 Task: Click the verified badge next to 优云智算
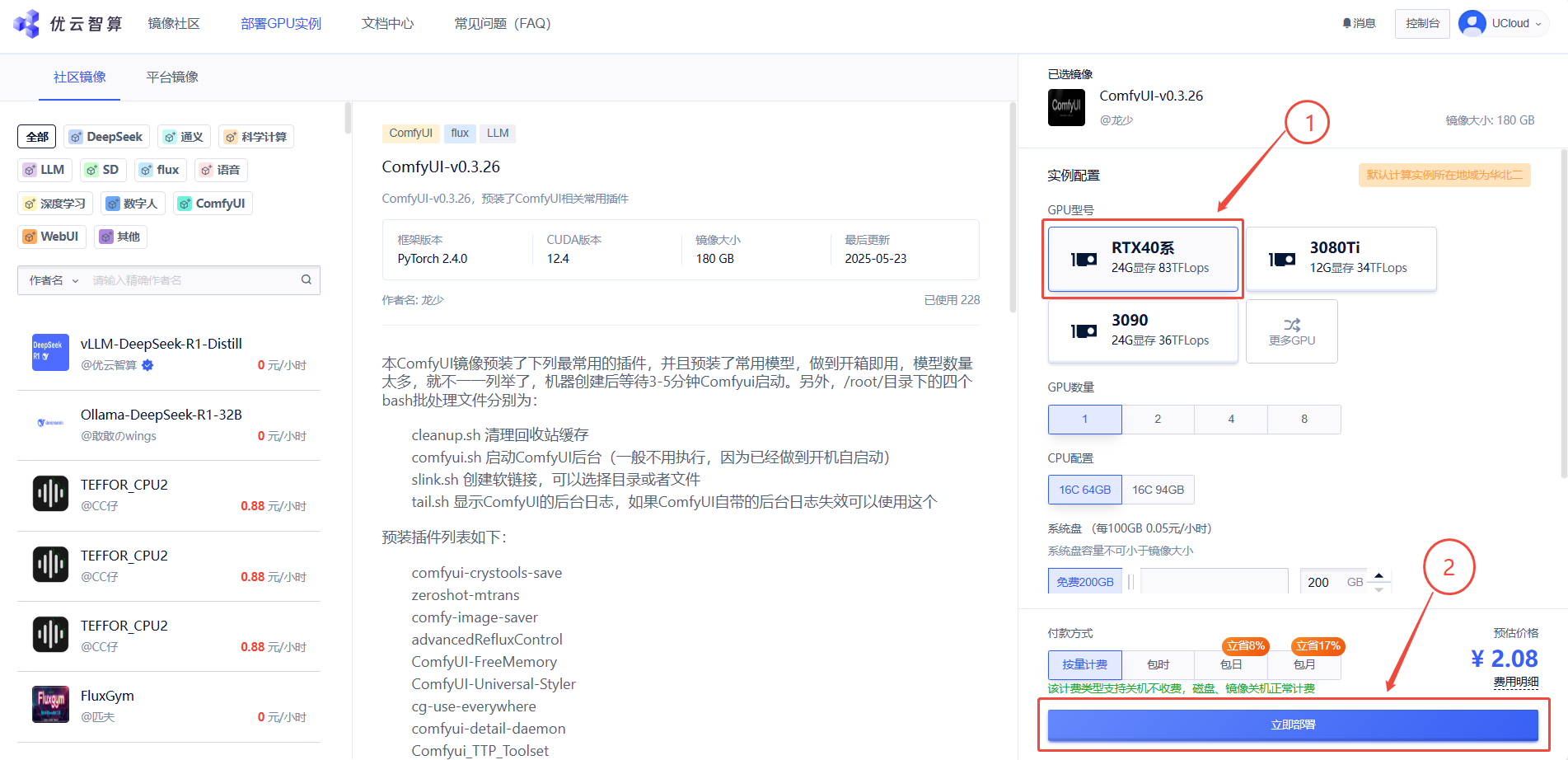pos(147,365)
